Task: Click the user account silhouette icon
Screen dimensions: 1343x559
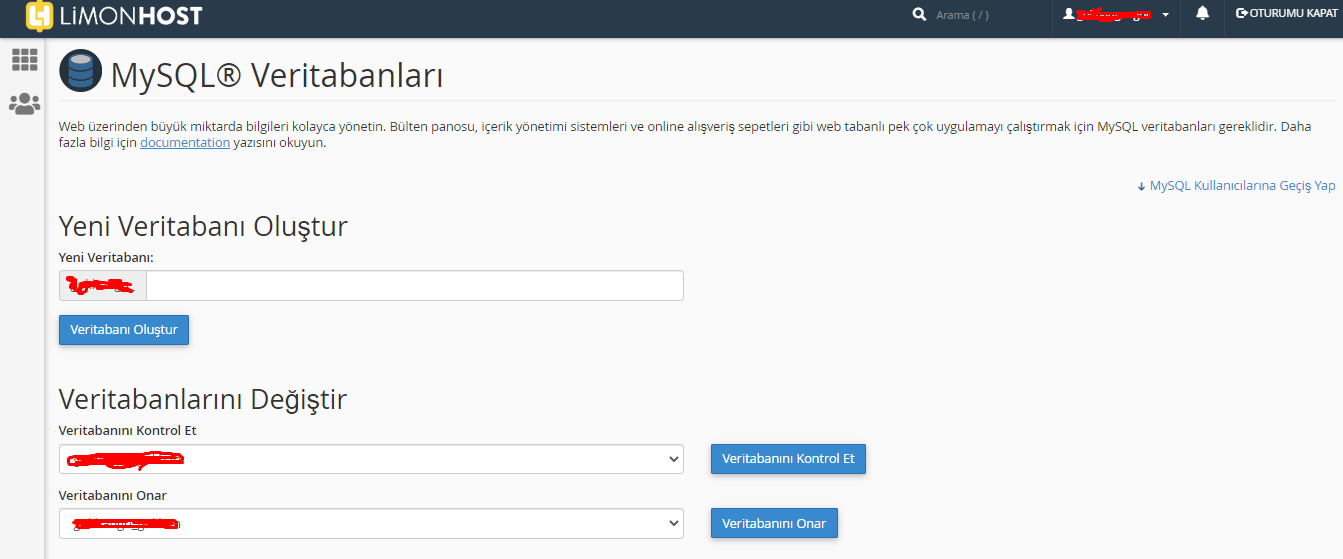Action: (1068, 14)
